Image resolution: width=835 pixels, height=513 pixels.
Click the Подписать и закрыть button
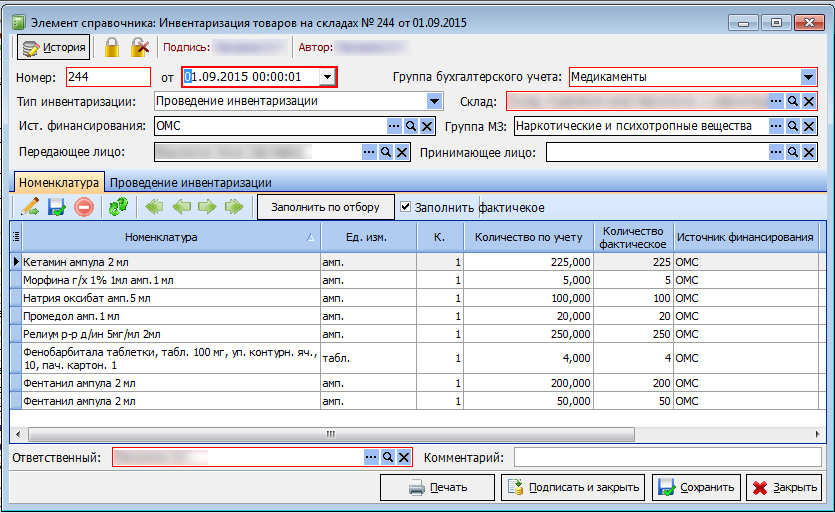click(x=573, y=487)
